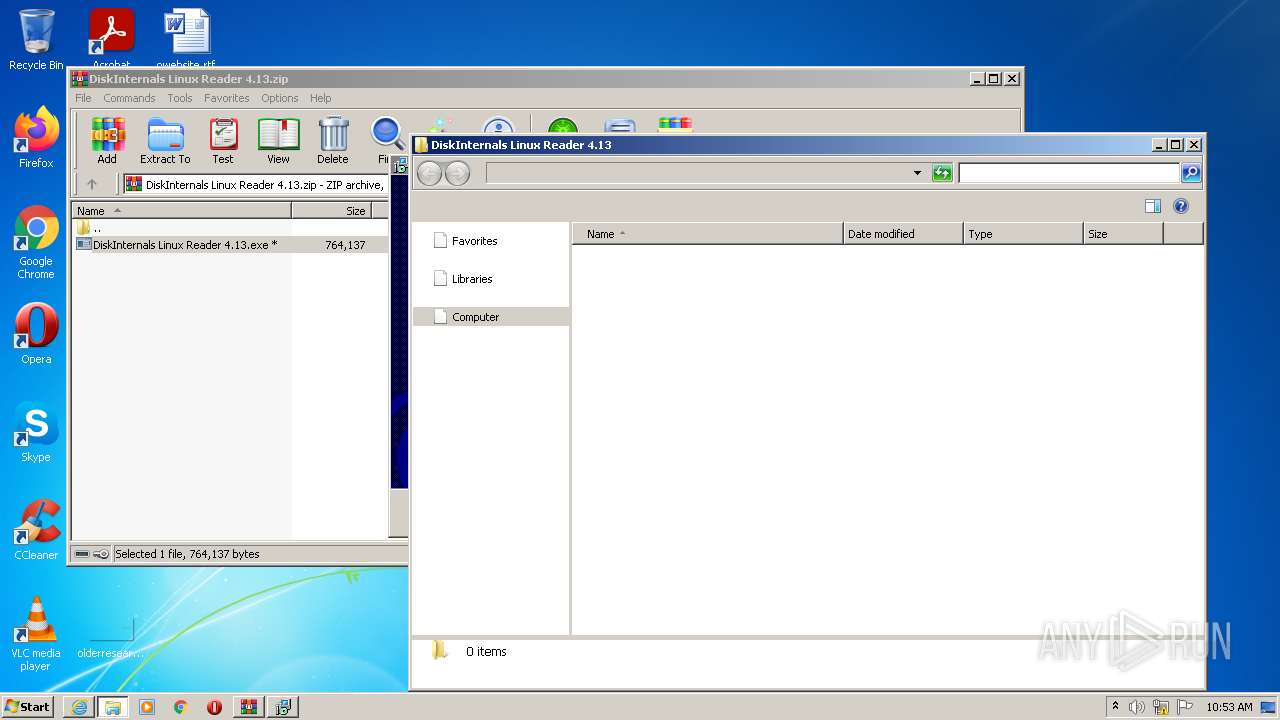Sort Explorer files by Size column
1280x720 pixels.
(x=1123, y=234)
